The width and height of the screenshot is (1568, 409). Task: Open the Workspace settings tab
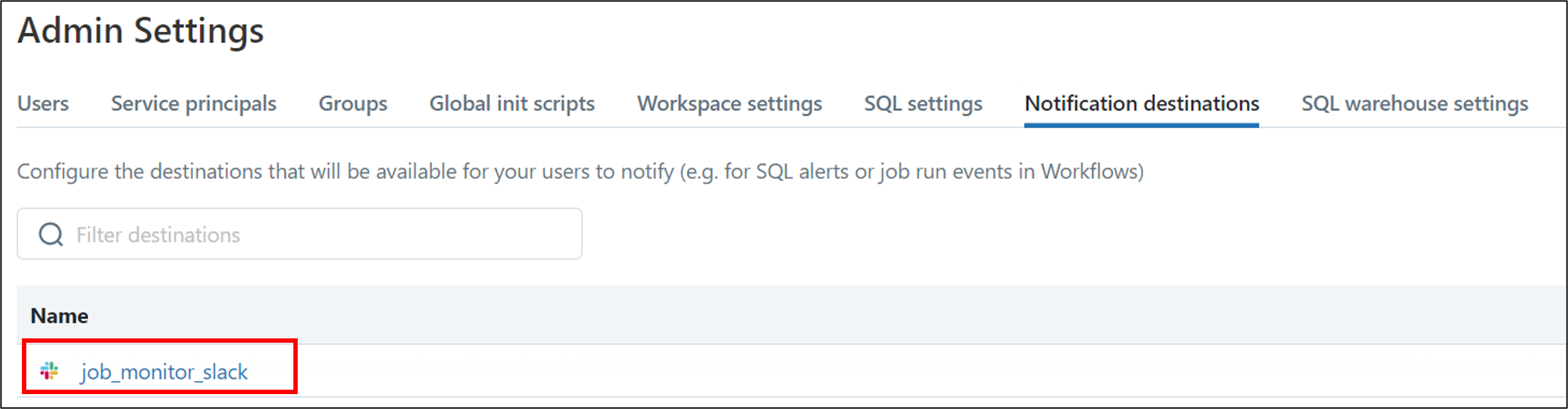click(x=729, y=104)
